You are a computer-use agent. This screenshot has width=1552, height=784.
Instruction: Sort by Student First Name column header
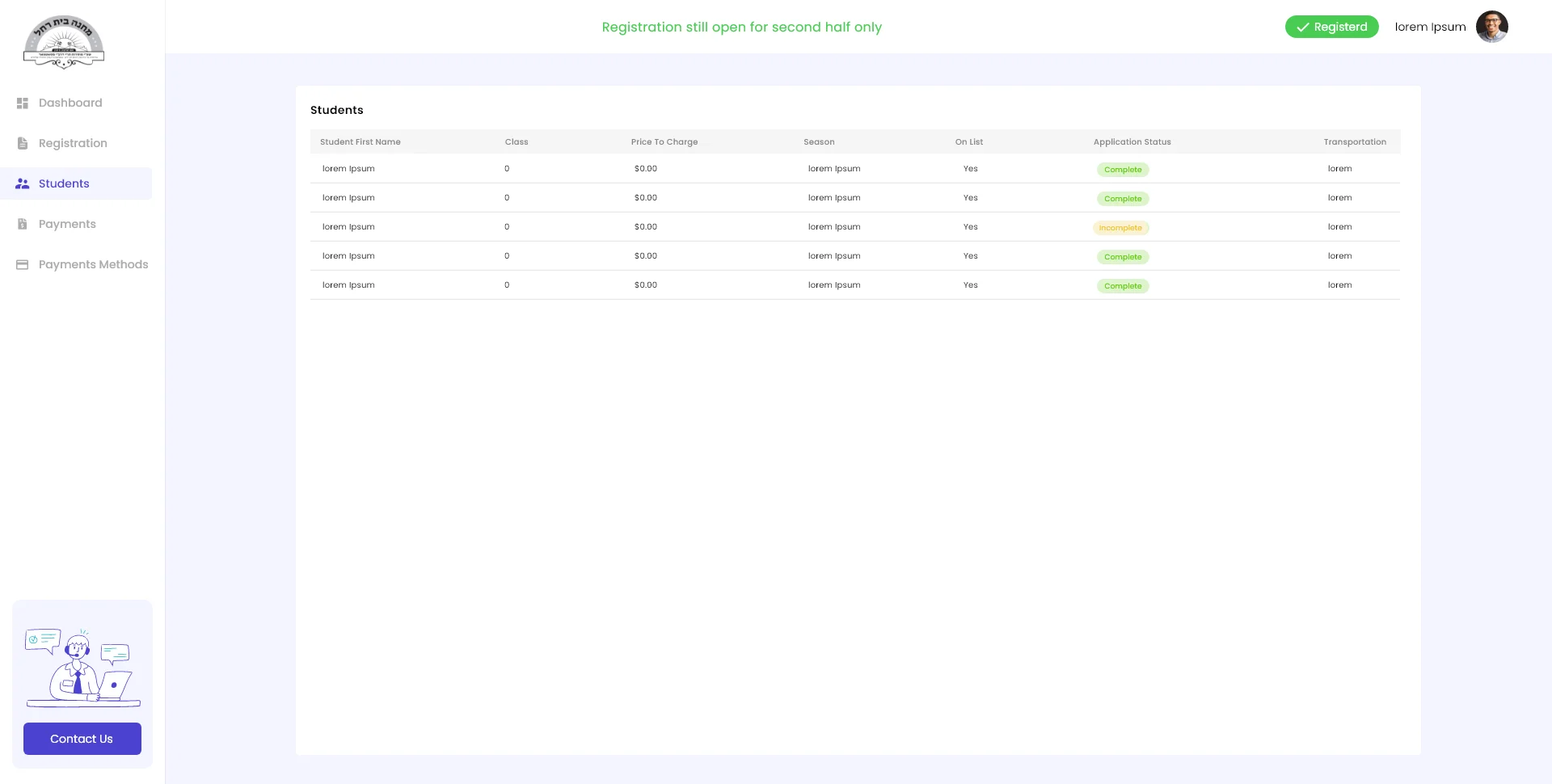(361, 141)
